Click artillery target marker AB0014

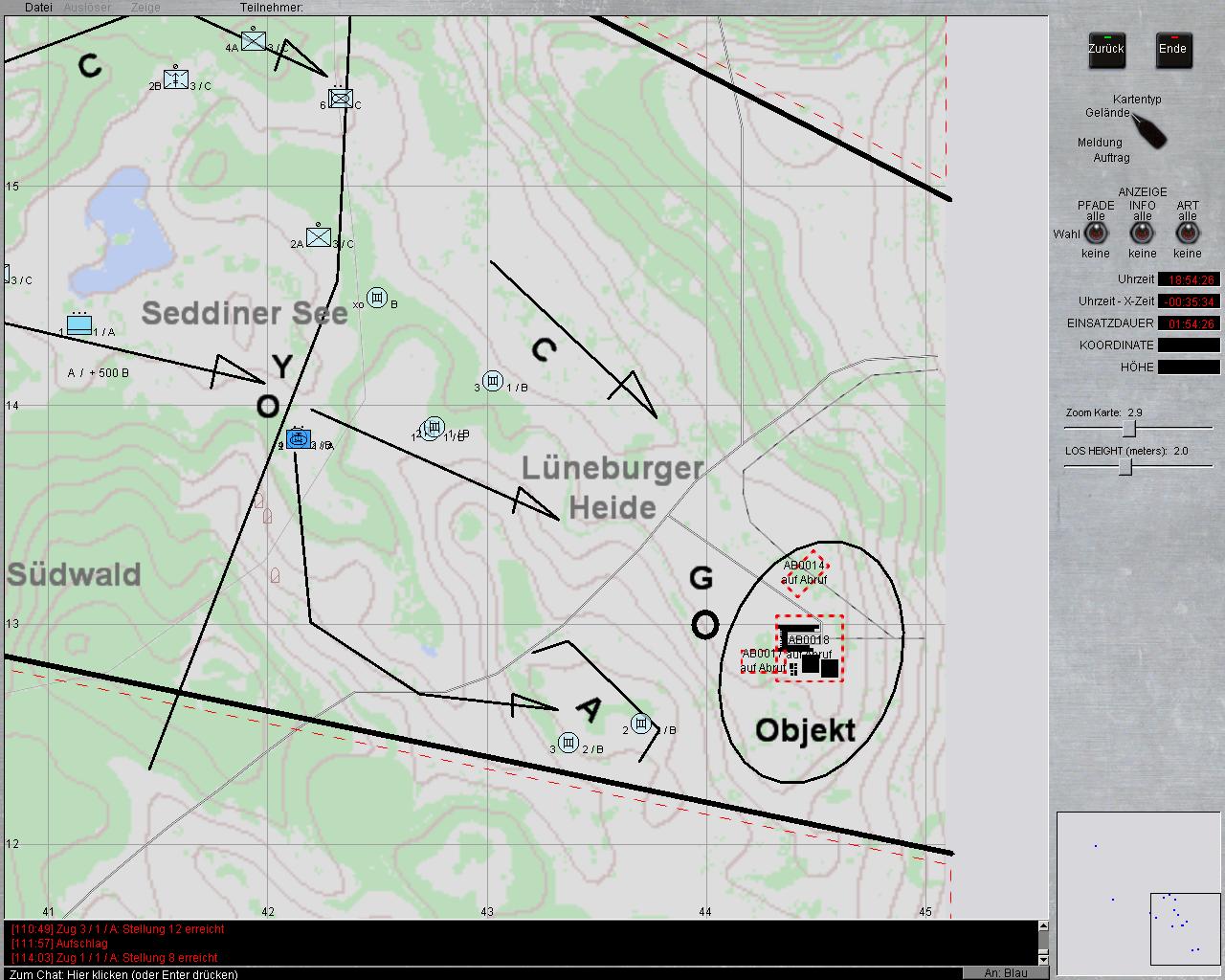click(803, 572)
